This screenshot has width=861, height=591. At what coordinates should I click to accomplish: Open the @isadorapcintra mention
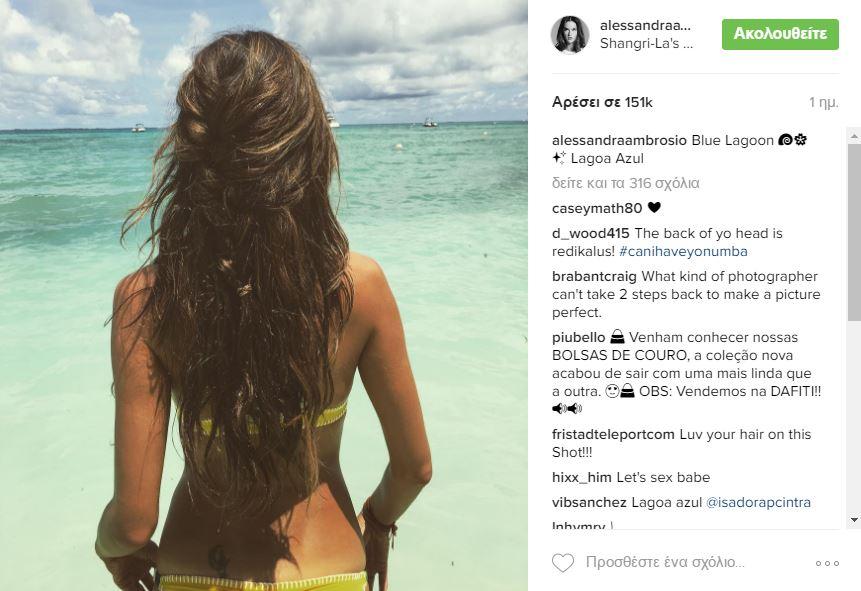(758, 503)
